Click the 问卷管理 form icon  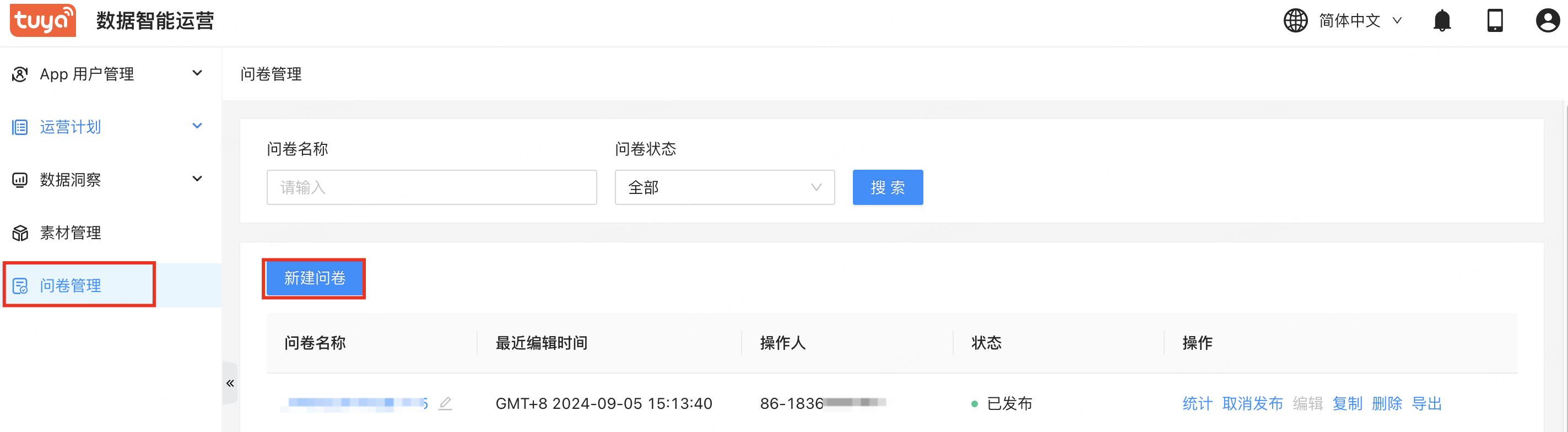[20, 286]
